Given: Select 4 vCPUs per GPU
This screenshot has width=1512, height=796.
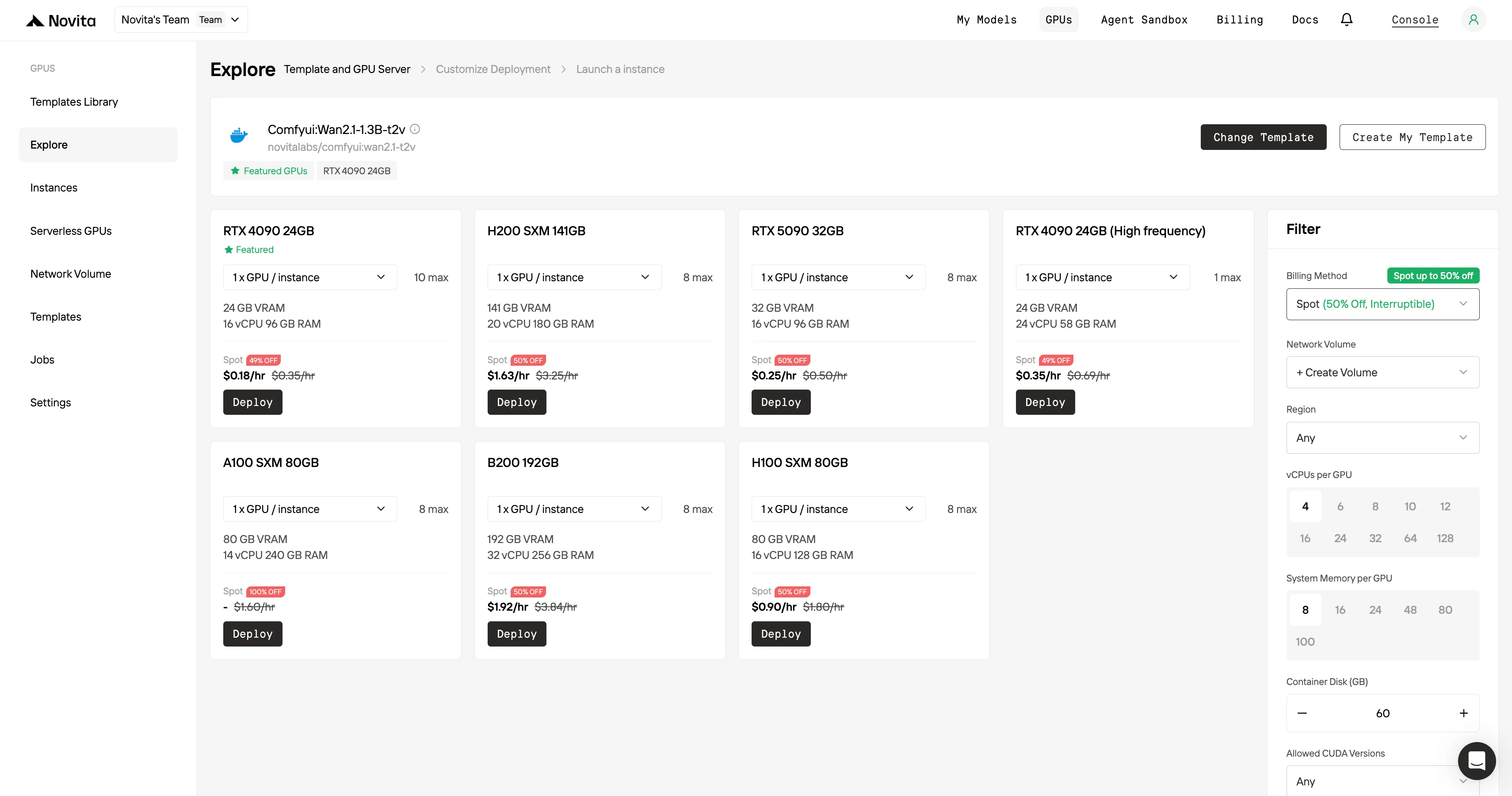Looking at the screenshot, I should (1305, 507).
